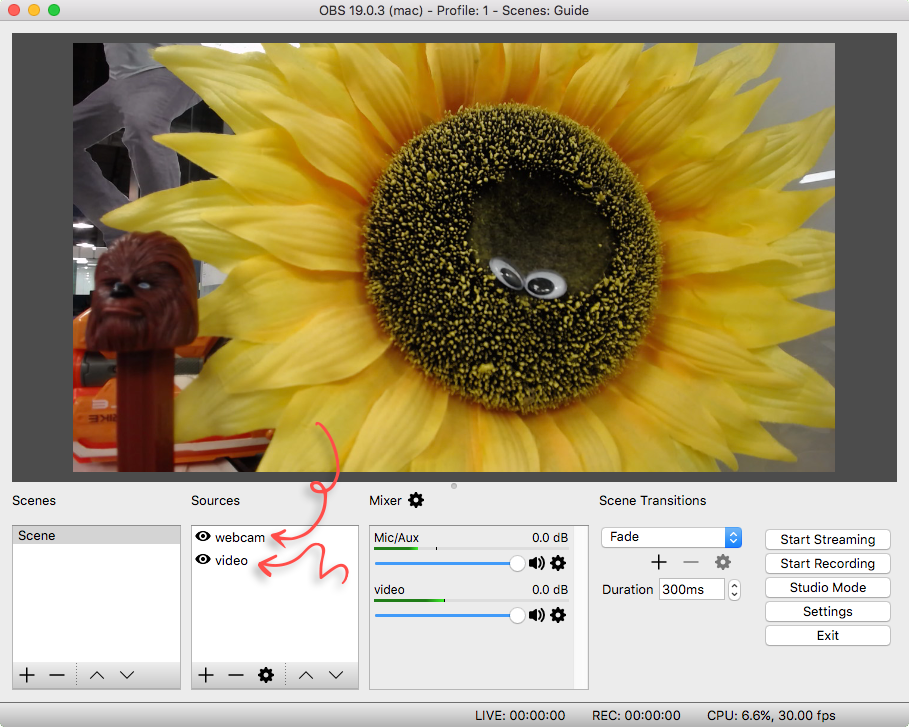Click the Mic/Aux volume slider handle
The width and height of the screenshot is (909, 727).
click(517, 563)
